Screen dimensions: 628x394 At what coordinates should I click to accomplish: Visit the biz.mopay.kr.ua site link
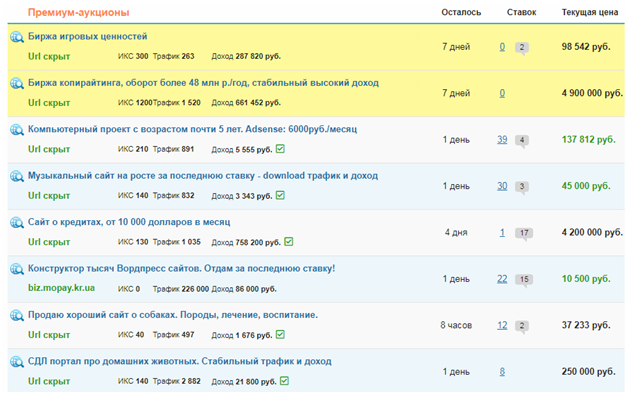tap(61, 288)
